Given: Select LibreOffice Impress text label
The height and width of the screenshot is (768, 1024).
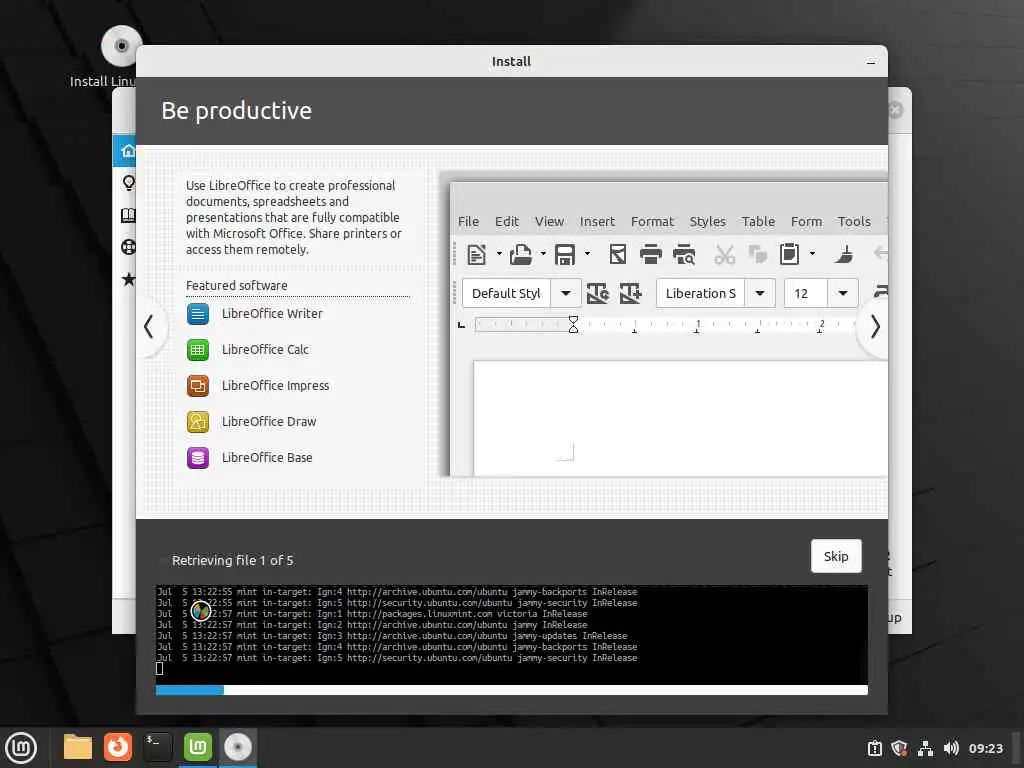Looking at the screenshot, I should click(x=275, y=385).
